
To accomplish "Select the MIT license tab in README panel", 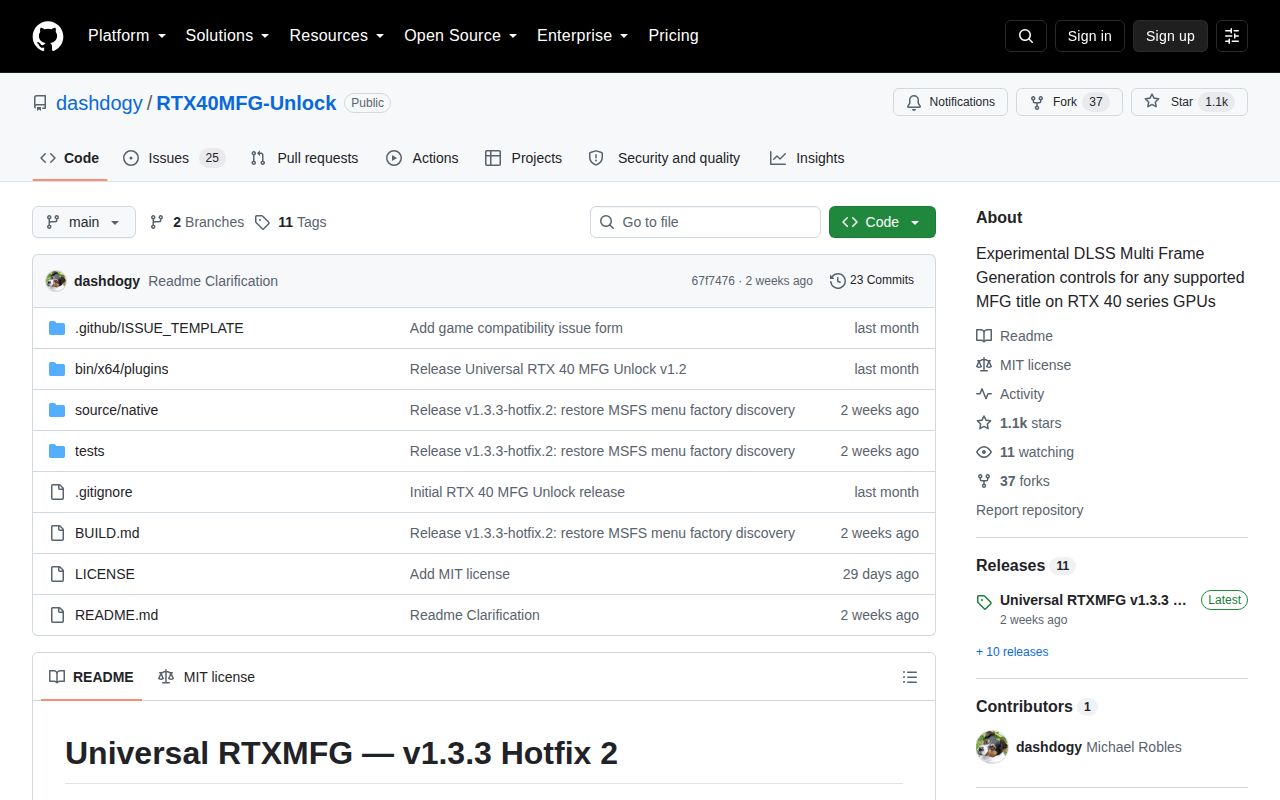I will (x=207, y=677).
